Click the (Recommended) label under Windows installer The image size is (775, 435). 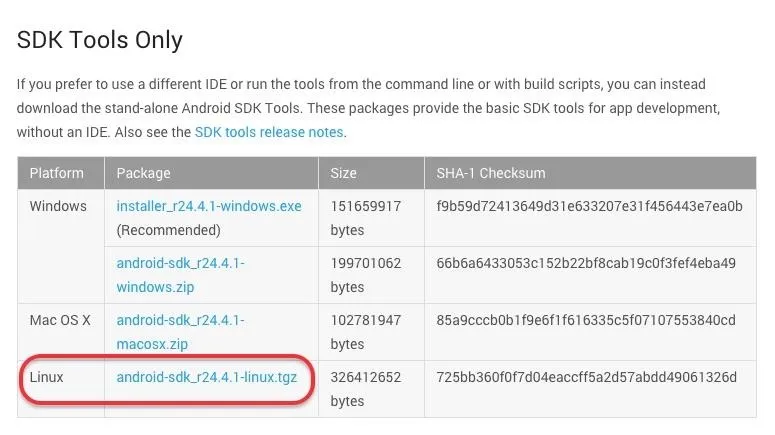pos(169,230)
